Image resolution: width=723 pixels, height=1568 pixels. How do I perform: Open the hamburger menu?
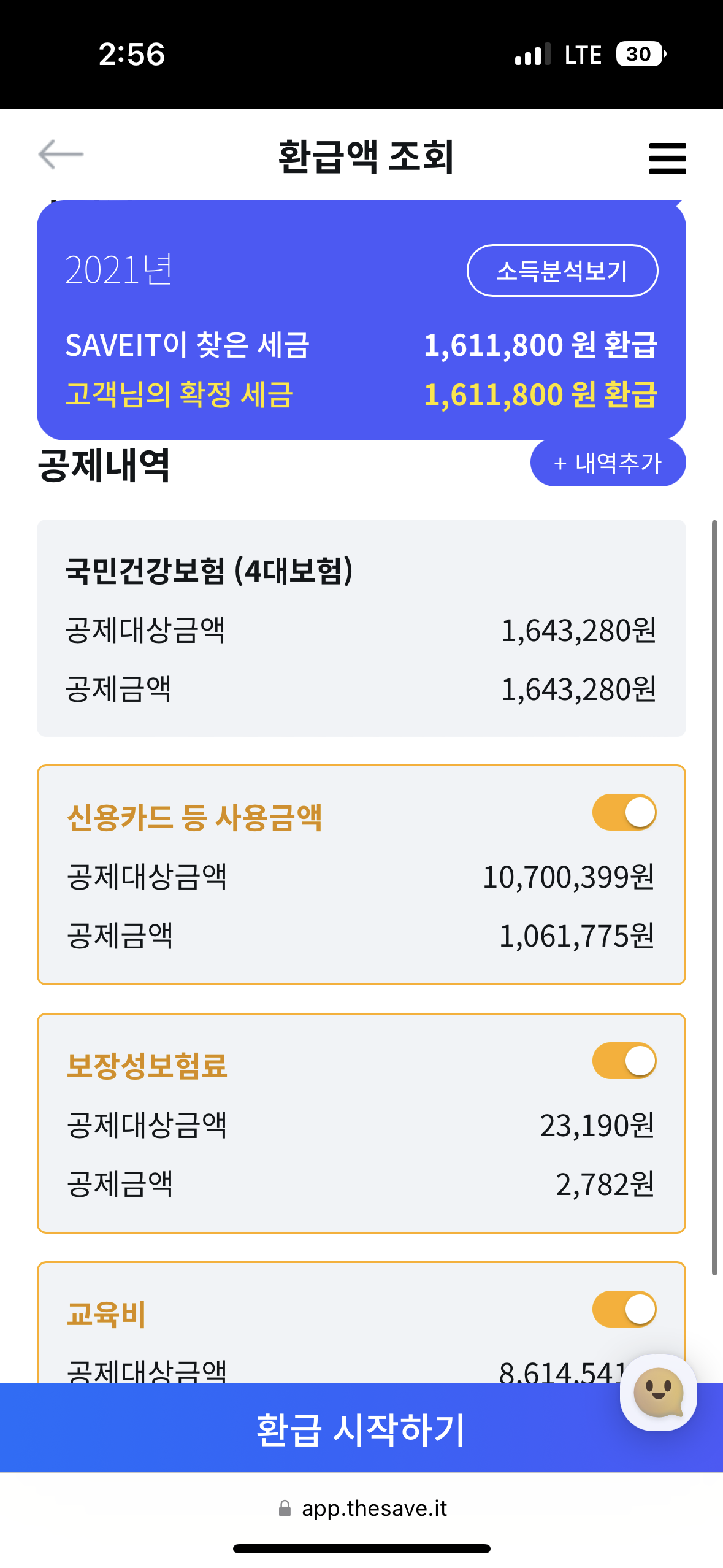click(x=667, y=158)
